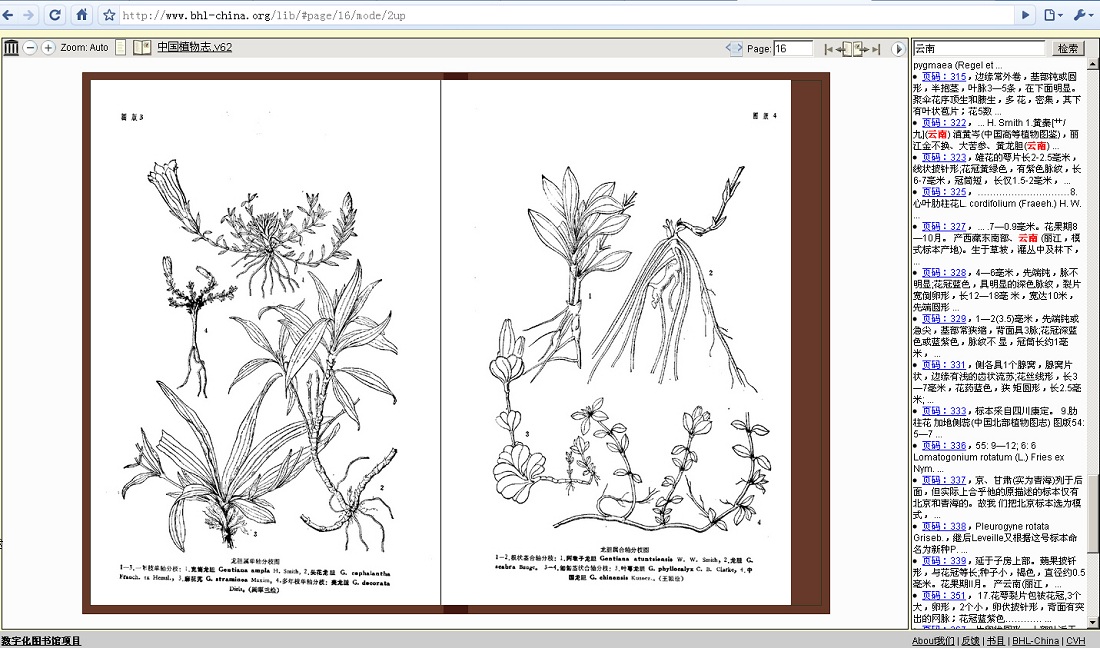Focus the Page number field

(x=793, y=48)
